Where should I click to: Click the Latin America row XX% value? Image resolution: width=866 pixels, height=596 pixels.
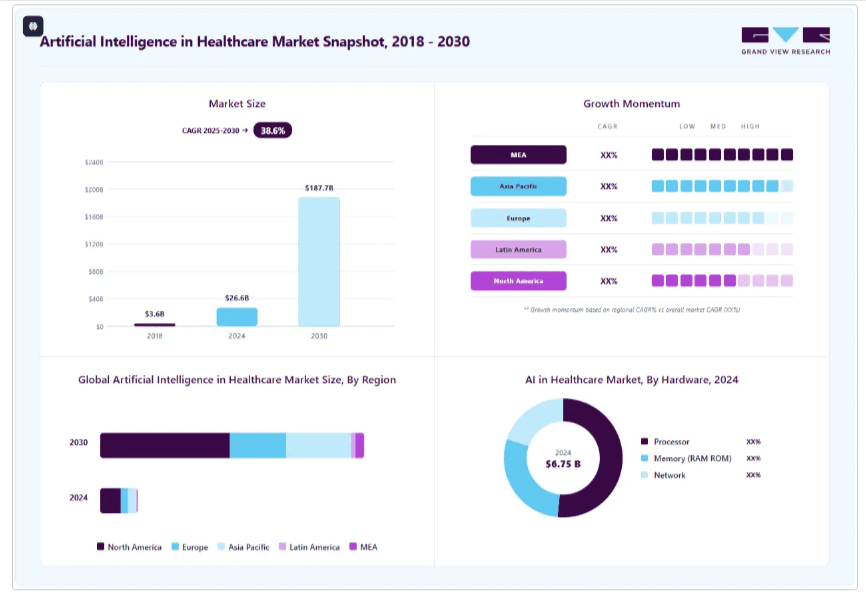[609, 250]
